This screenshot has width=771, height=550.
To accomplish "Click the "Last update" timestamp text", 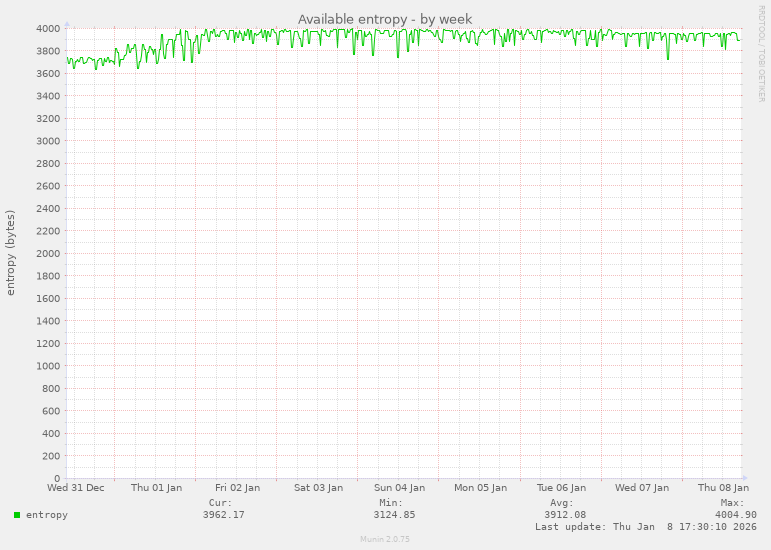I will [646, 527].
